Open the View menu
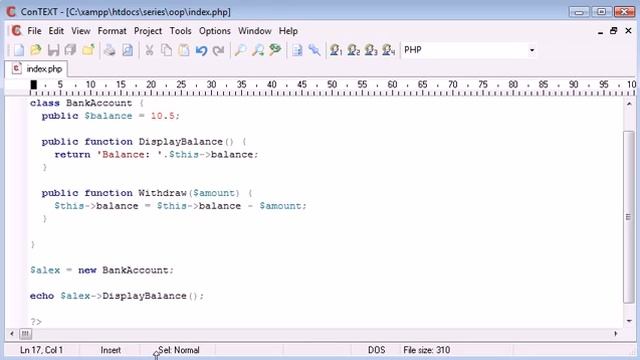This screenshot has height=360, width=640. click(81, 31)
